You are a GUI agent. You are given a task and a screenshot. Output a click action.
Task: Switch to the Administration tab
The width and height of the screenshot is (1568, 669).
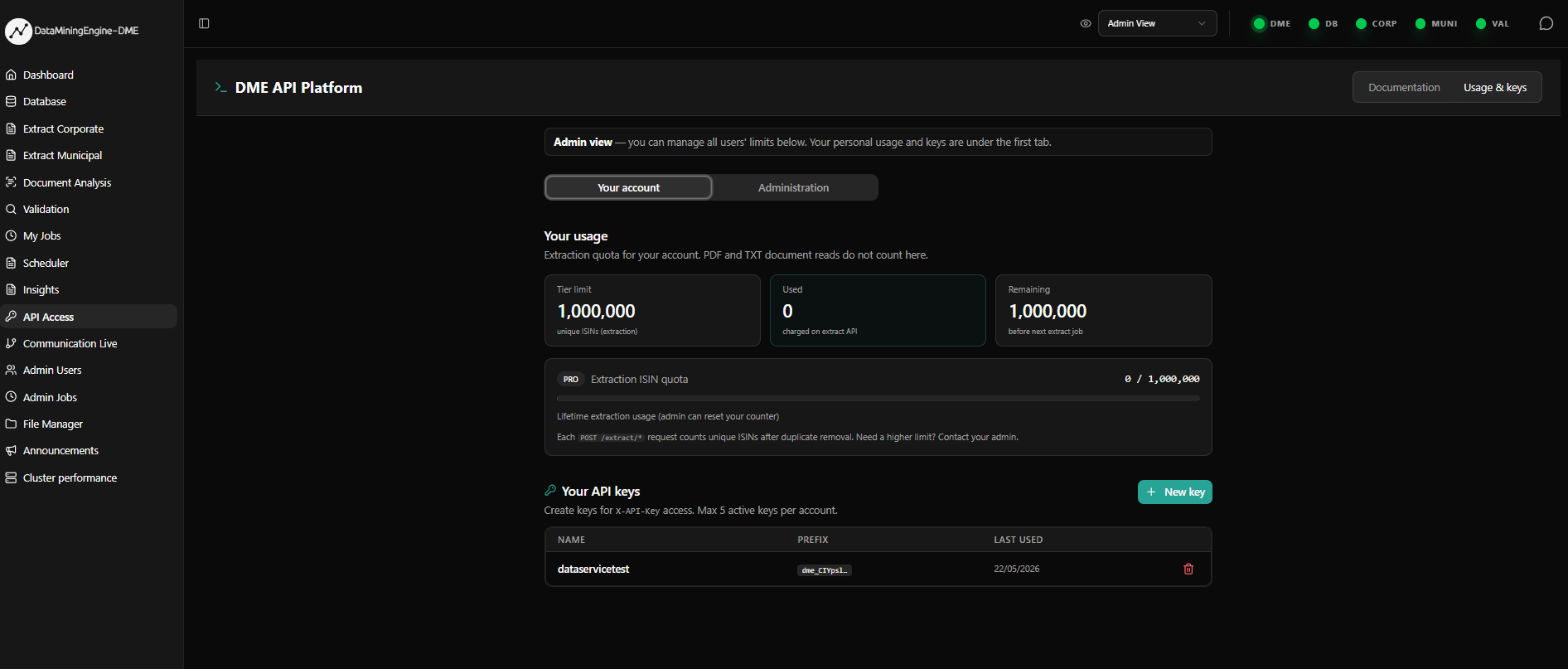click(x=794, y=187)
